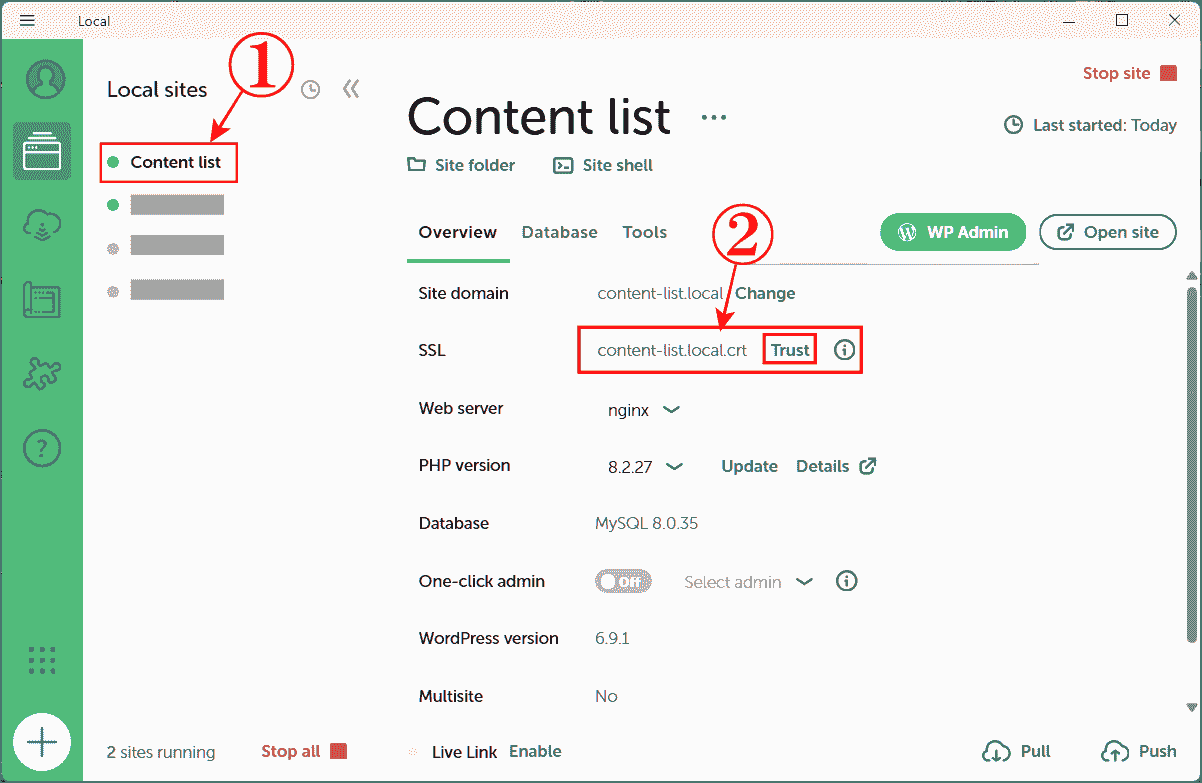
Task: Open the Blueprints icon in sidebar
Action: click(42, 301)
